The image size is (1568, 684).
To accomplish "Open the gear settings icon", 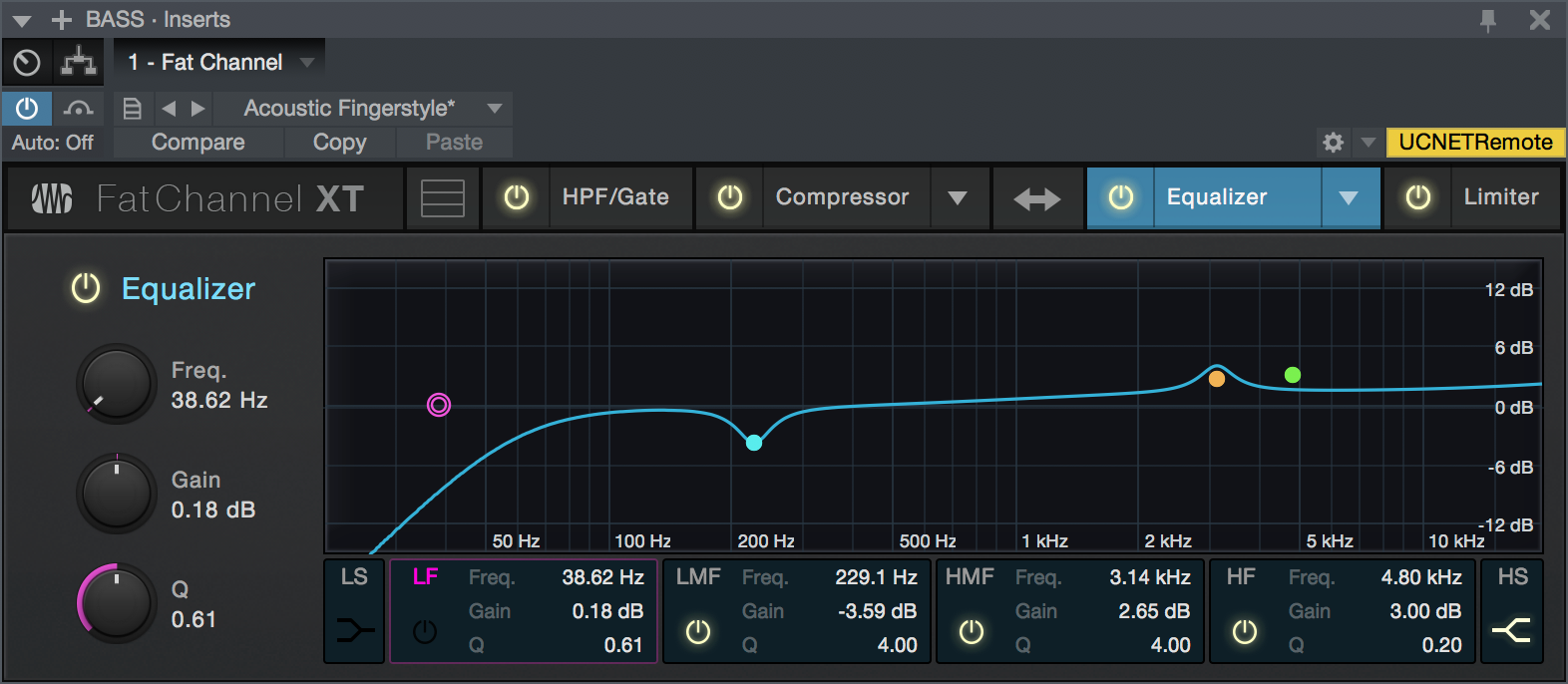I will coord(1333,143).
